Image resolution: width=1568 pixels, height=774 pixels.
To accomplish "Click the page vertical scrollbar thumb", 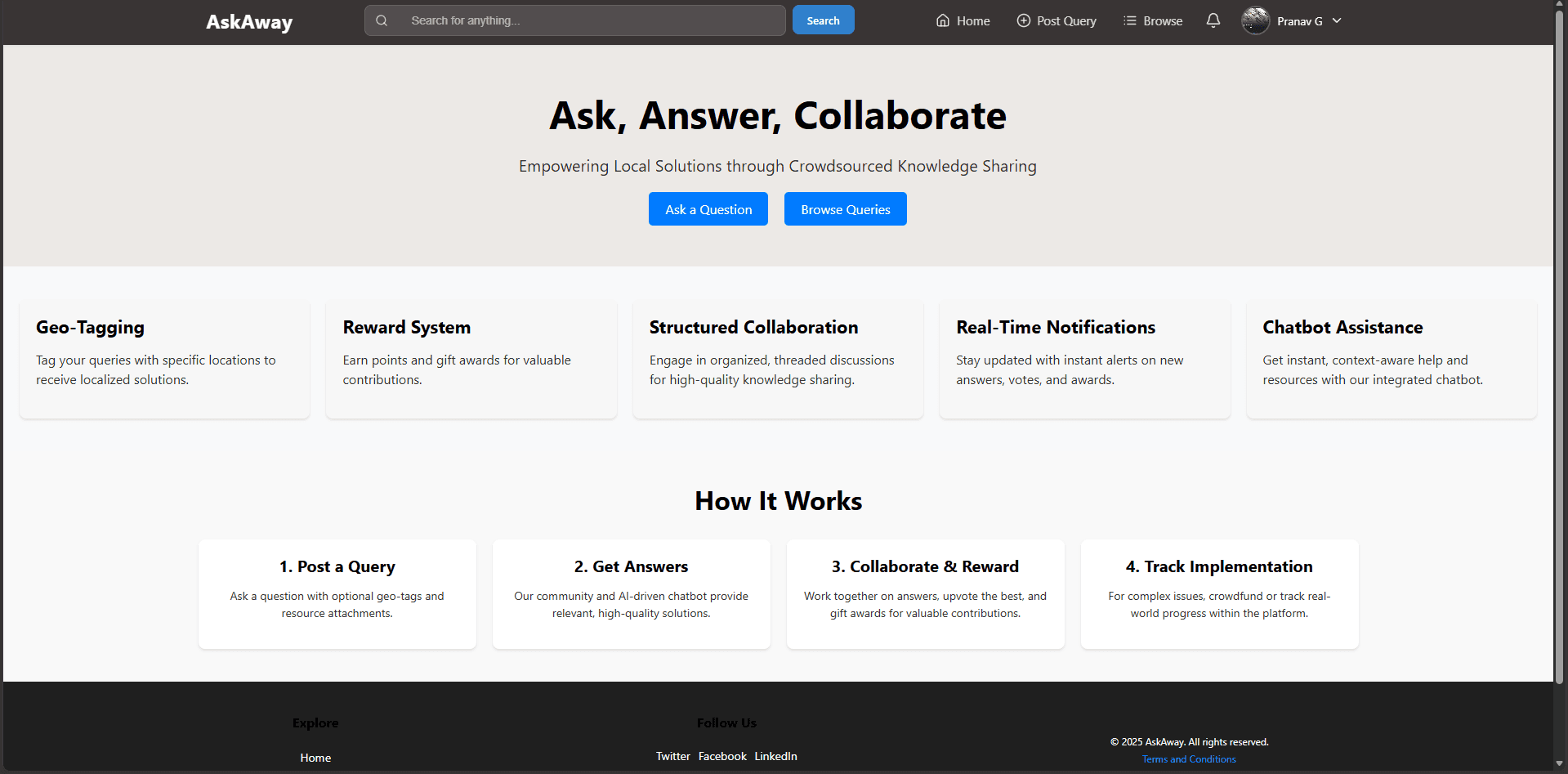I will (1559, 347).
